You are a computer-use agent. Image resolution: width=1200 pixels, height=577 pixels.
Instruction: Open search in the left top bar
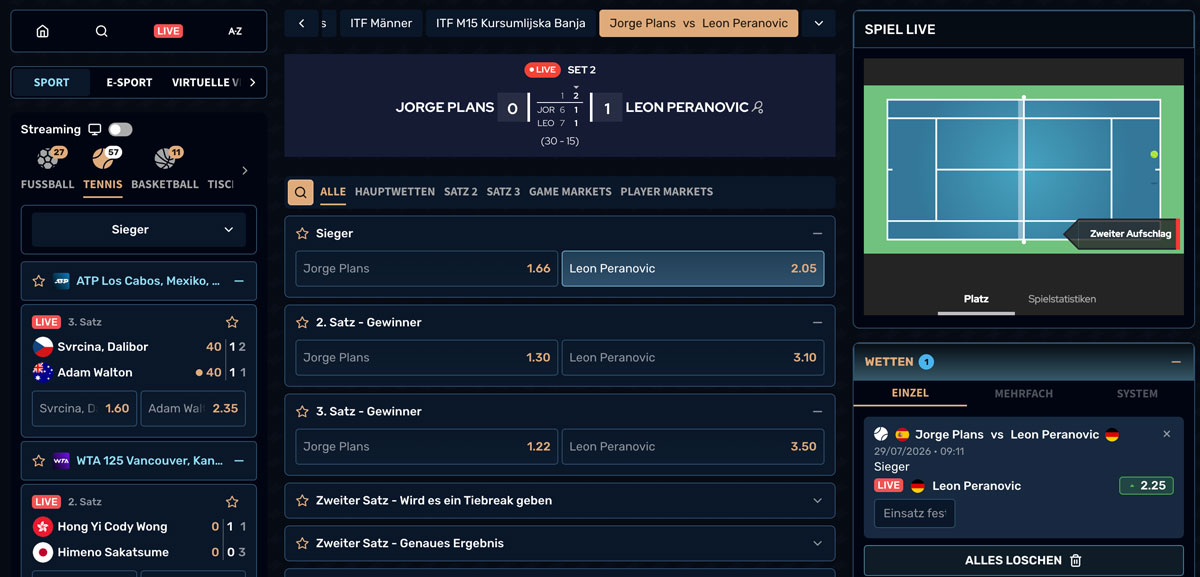101,31
